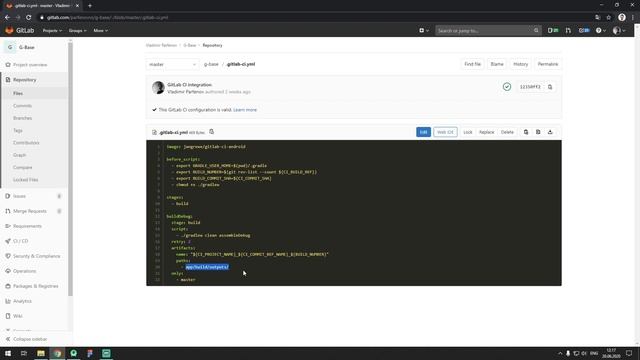640x360 pixels.
Task: Click the G-Base project avatar in sidebar
Action: click(x=10, y=47)
